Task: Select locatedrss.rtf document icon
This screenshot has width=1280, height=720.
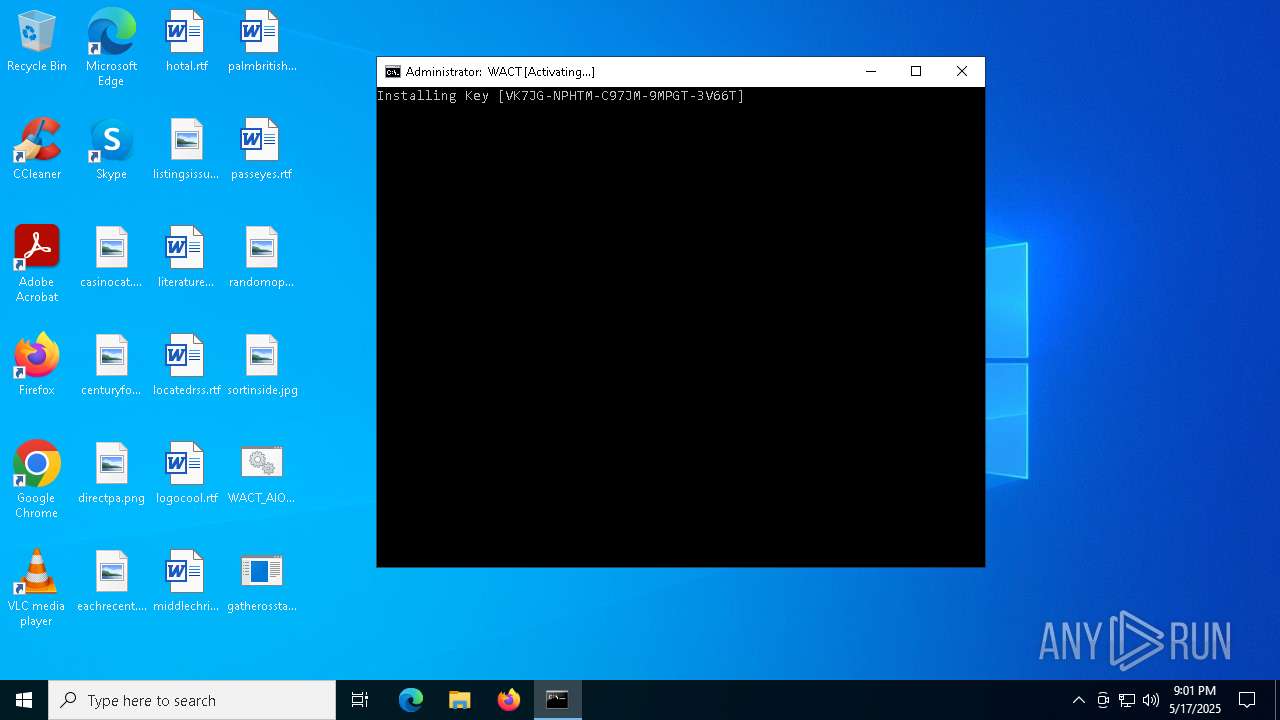Action: (186, 366)
